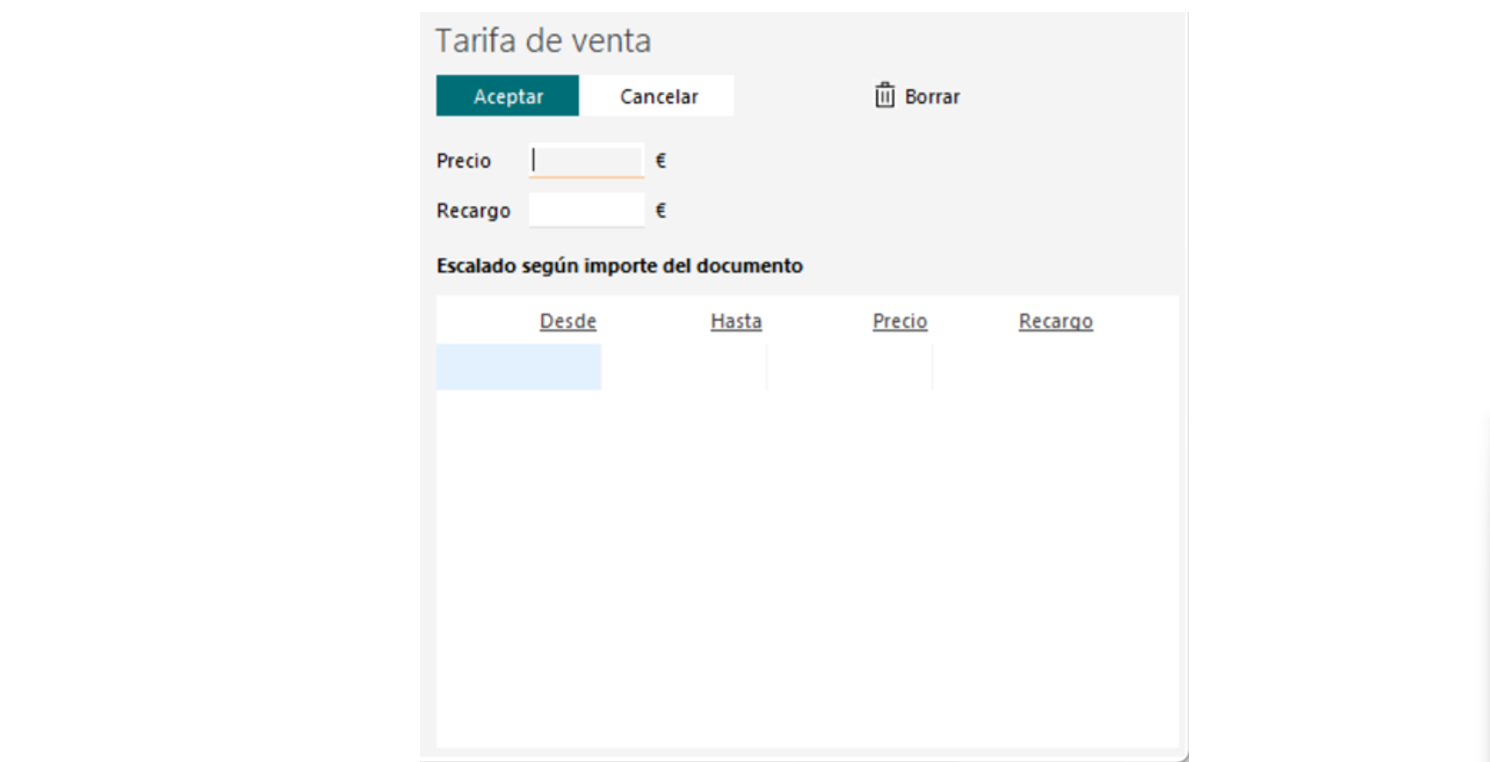
Task: Click the Recargo input field at top
Action: 586,211
